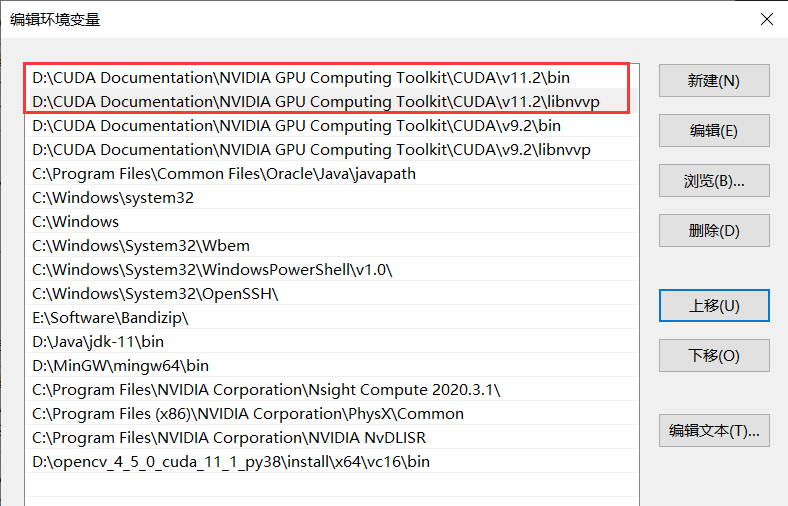The width and height of the screenshot is (788, 506).
Task: Open the 浏览(B)... folder browser
Action: [x=713, y=181]
